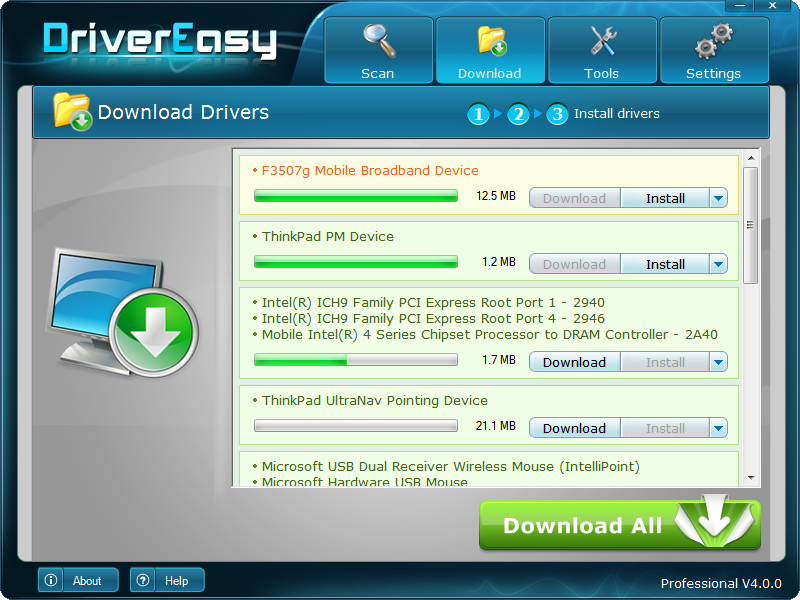Expand dropdown arrow for ThinkPad PM Device
The width and height of the screenshot is (800, 600).
tap(718, 264)
